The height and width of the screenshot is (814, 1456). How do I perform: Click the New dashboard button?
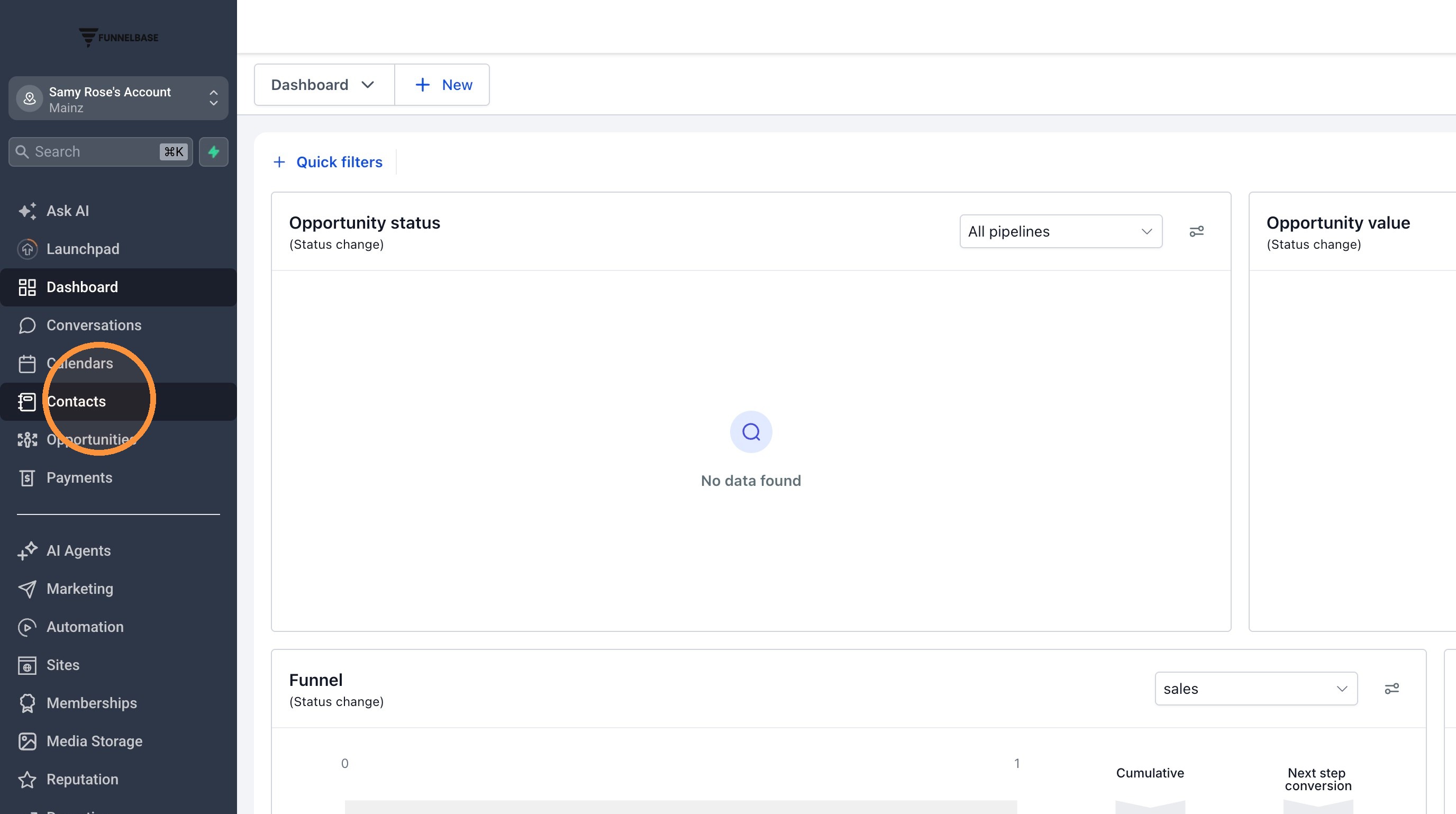[x=442, y=85]
